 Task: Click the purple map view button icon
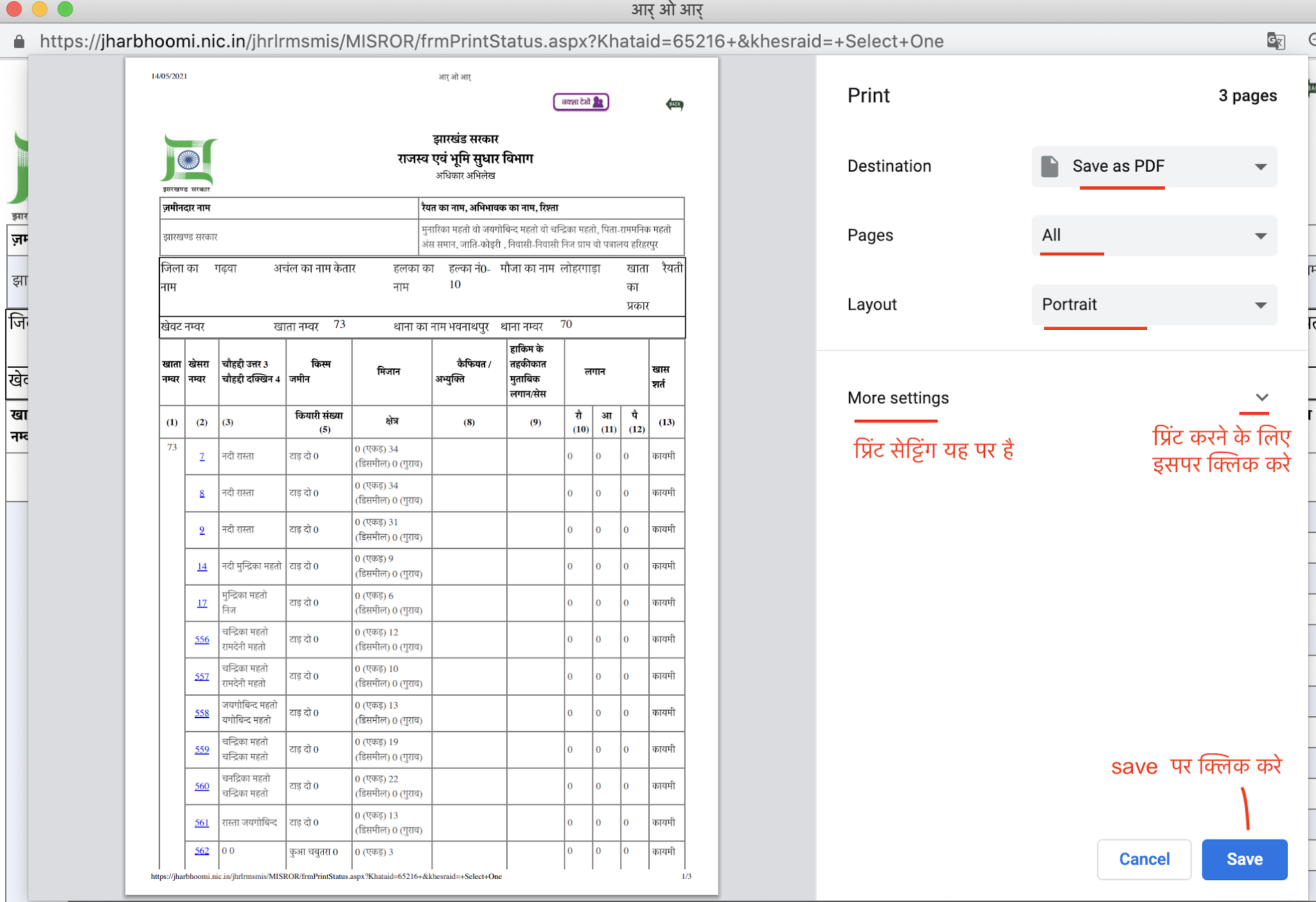(x=581, y=102)
